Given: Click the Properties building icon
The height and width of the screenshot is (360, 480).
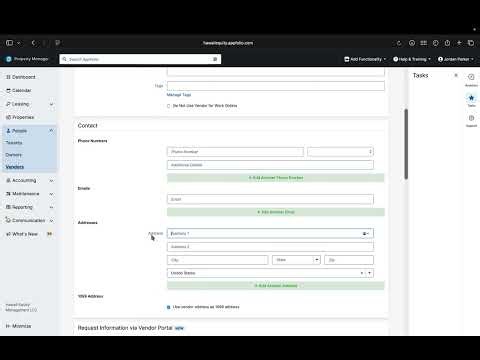Looking at the screenshot, I should click(x=8, y=117).
